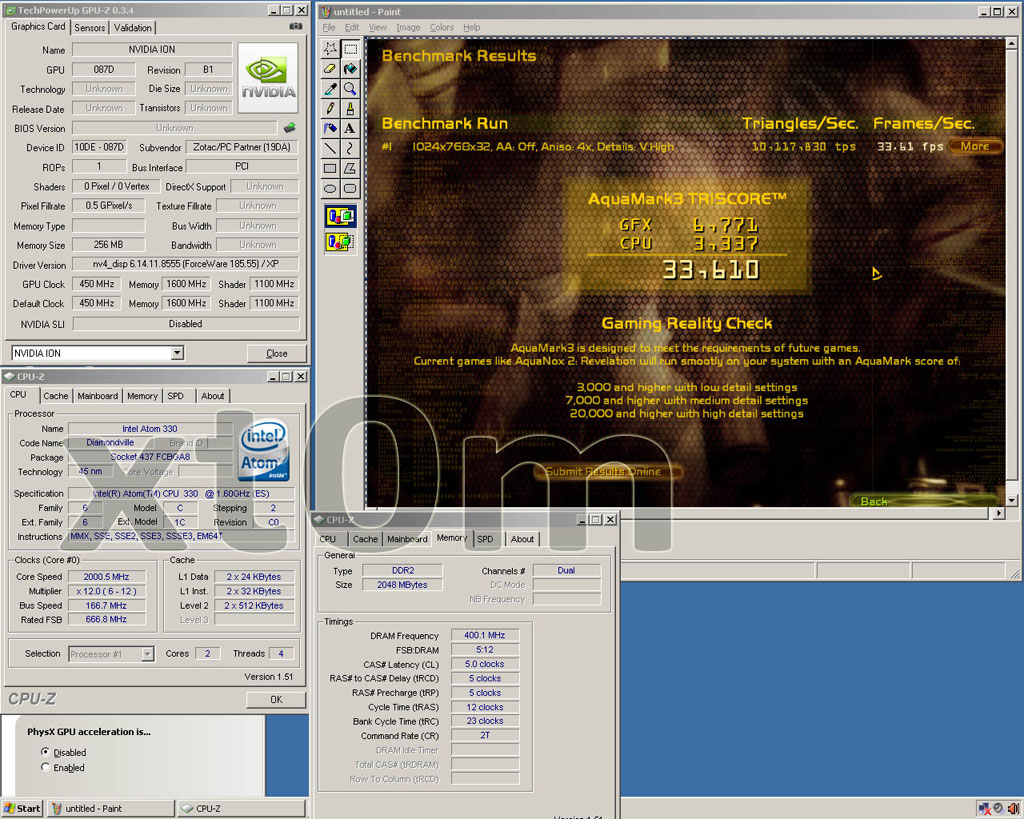Open the volume speaker tray icon
Screen dimensions: 1024x819
(x=1013, y=809)
